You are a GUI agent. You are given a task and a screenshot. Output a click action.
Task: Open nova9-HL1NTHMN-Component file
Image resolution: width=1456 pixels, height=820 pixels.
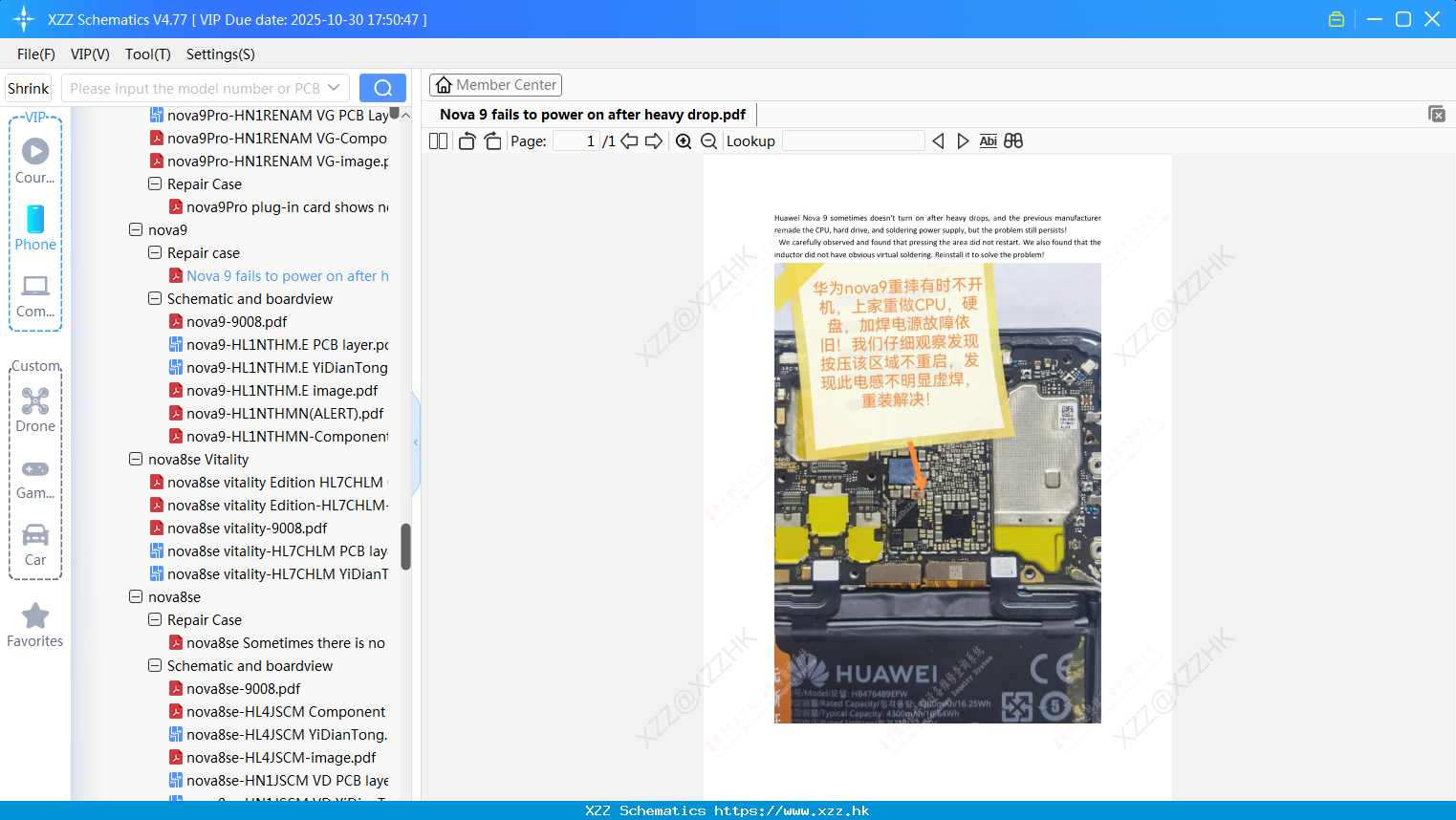click(287, 437)
